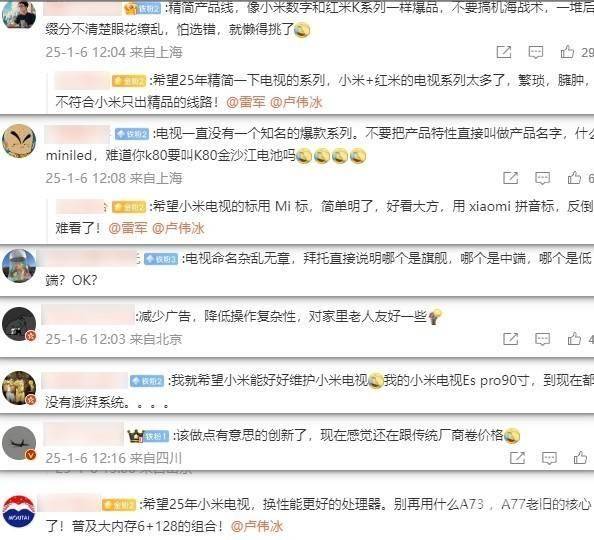The image size is (594, 540).
Task: Share the 12:08 Shanghai comment
Action: click(511, 178)
